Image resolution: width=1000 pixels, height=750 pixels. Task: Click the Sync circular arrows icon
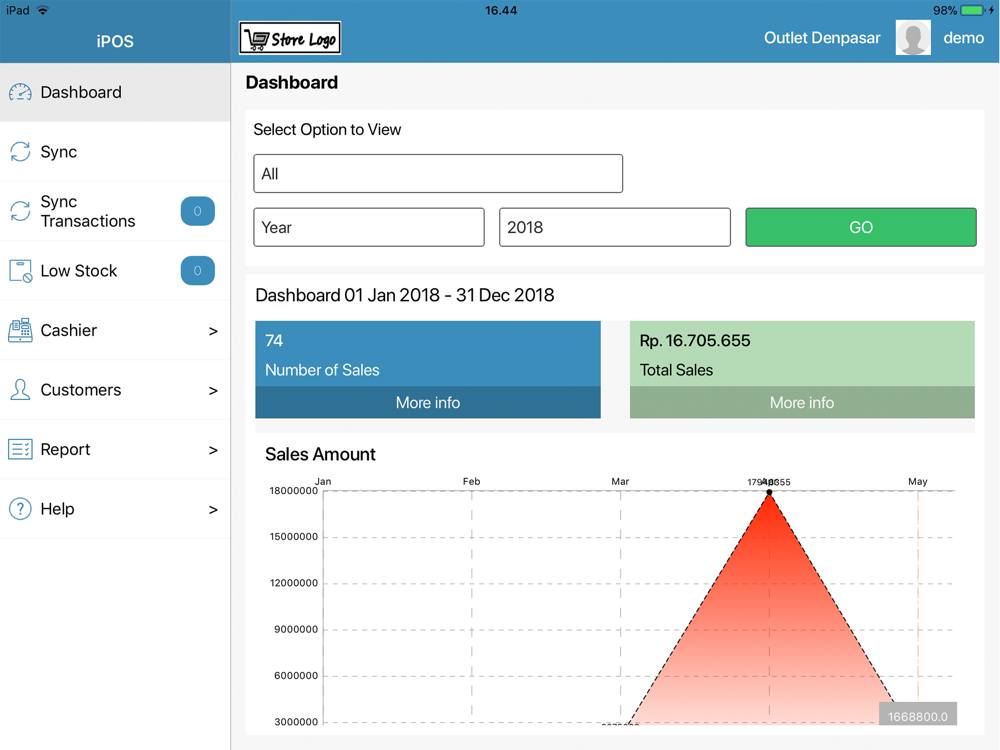20,152
